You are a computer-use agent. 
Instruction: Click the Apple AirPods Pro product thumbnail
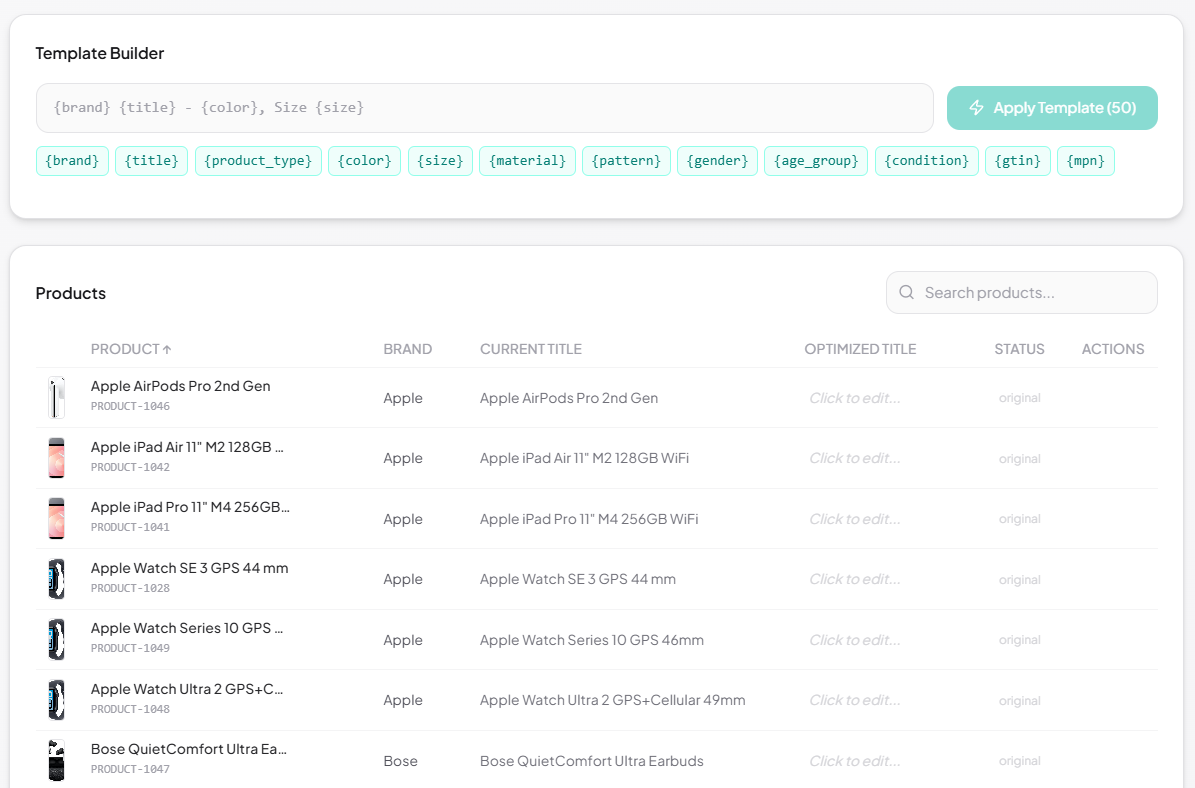[x=56, y=397]
